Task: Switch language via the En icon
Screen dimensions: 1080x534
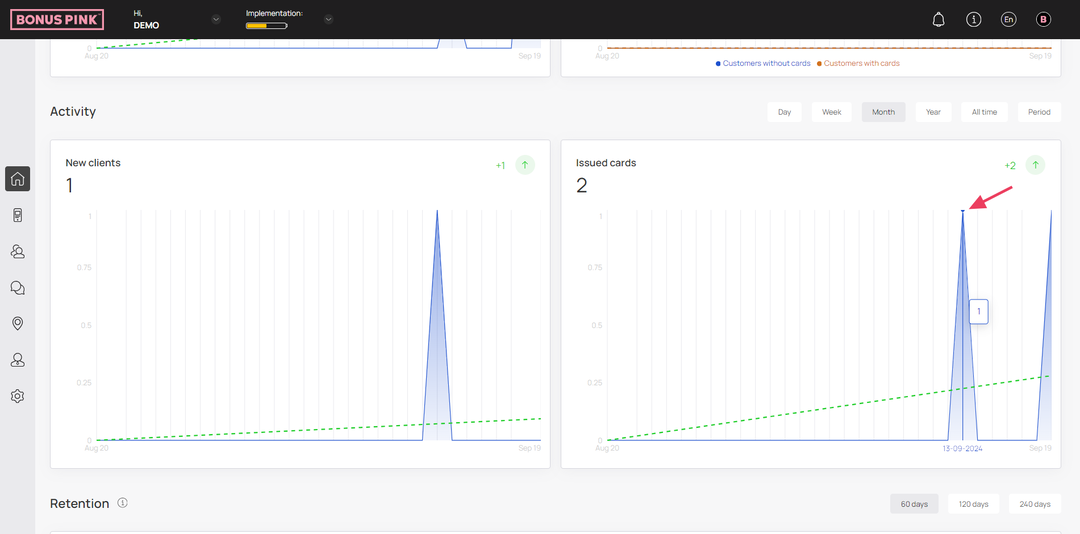Action: [1008, 19]
